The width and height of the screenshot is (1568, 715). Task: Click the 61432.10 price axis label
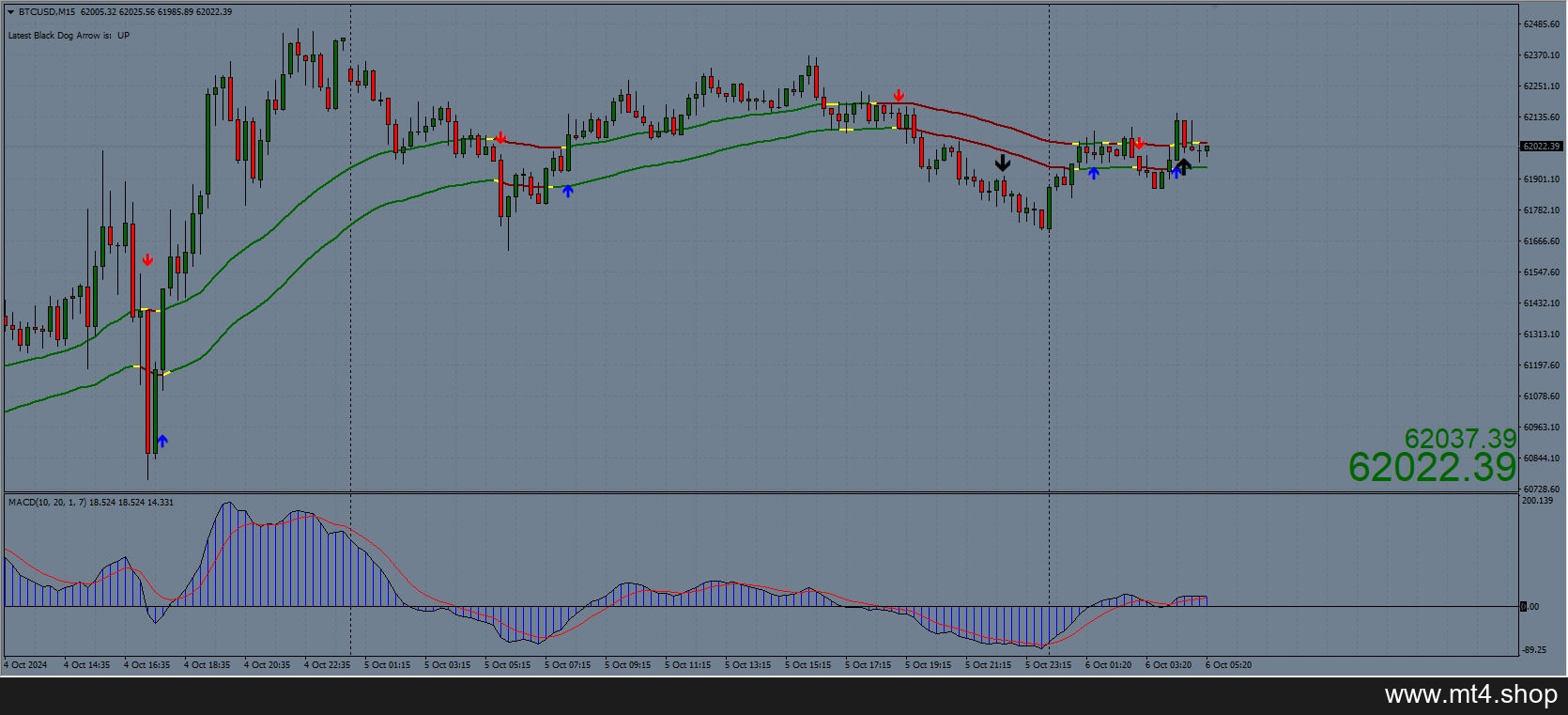[x=1542, y=303]
